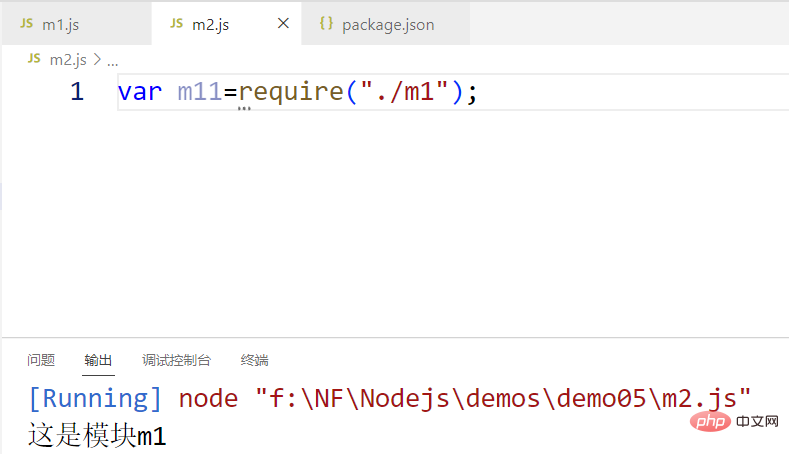The image size is (789, 454).
Task: Click the 'var' keyword in the code
Action: click(140, 92)
